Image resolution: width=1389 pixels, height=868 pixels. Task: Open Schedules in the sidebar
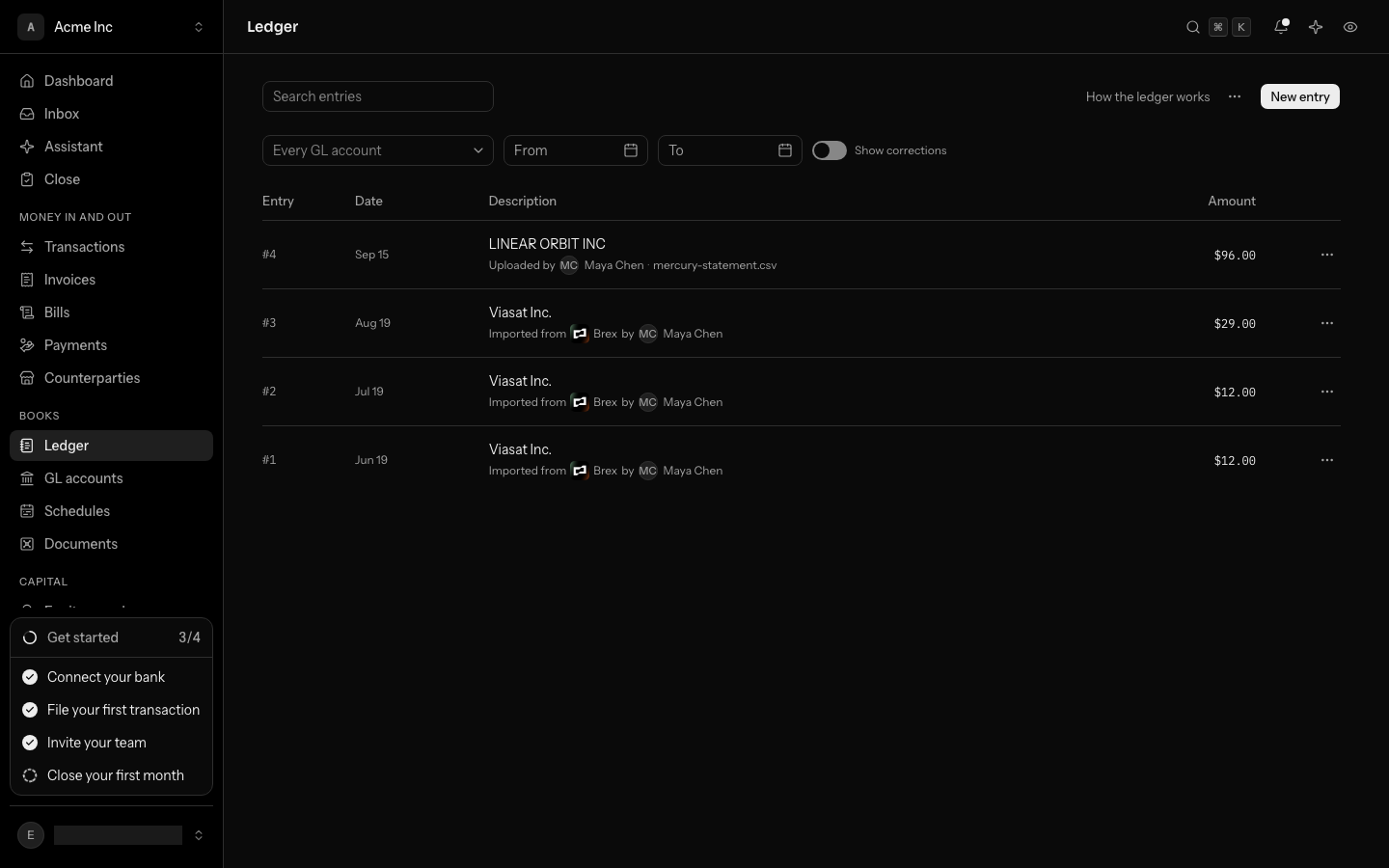click(111, 511)
